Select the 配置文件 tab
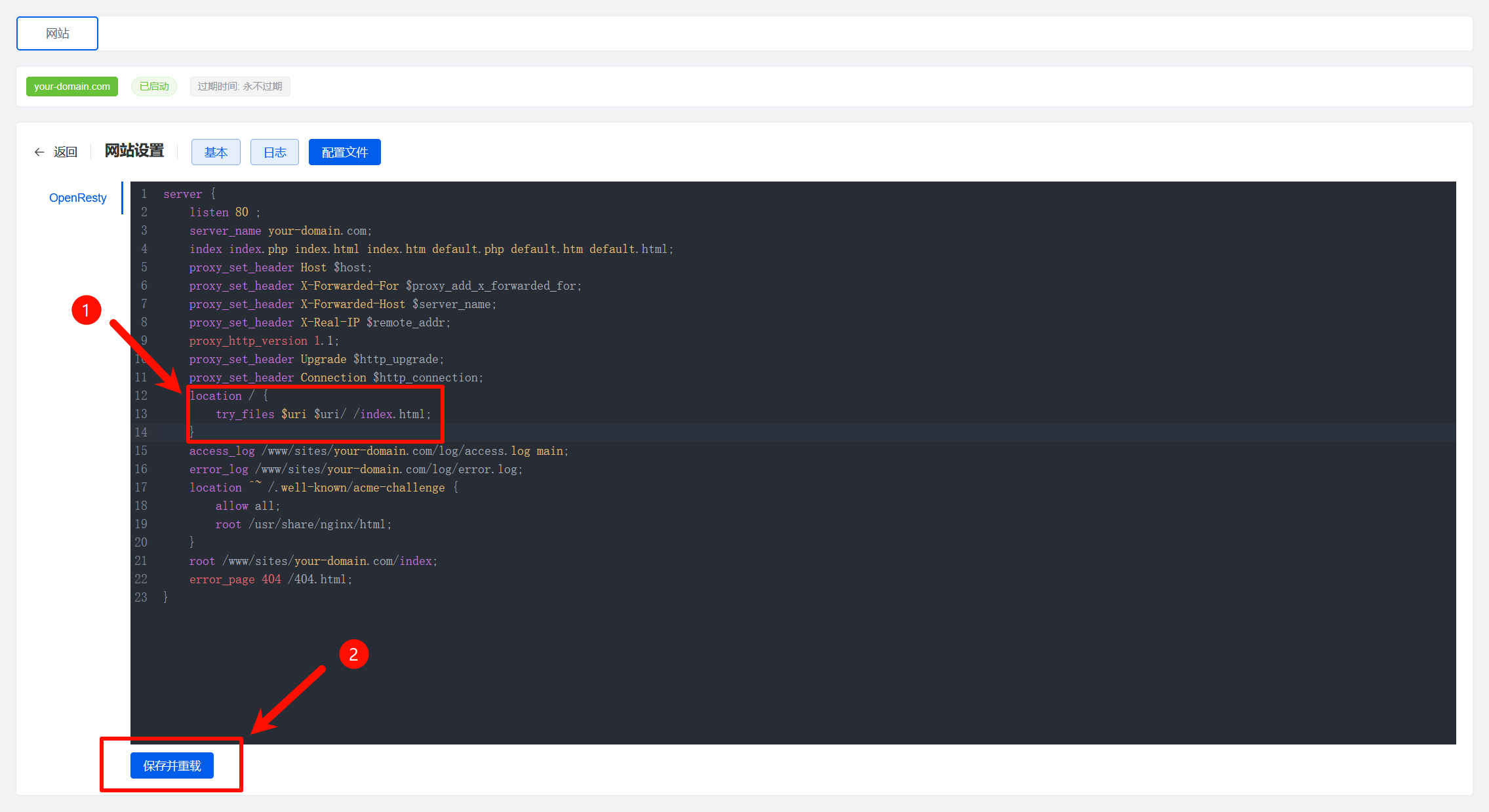The width and height of the screenshot is (1489, 812). coord(345,152)
